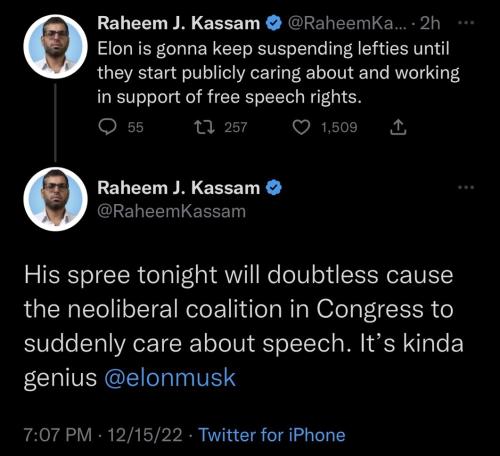Open the three-dot menu on second tweet
This screenshot has width=500, height=456.
click(466, 187)
